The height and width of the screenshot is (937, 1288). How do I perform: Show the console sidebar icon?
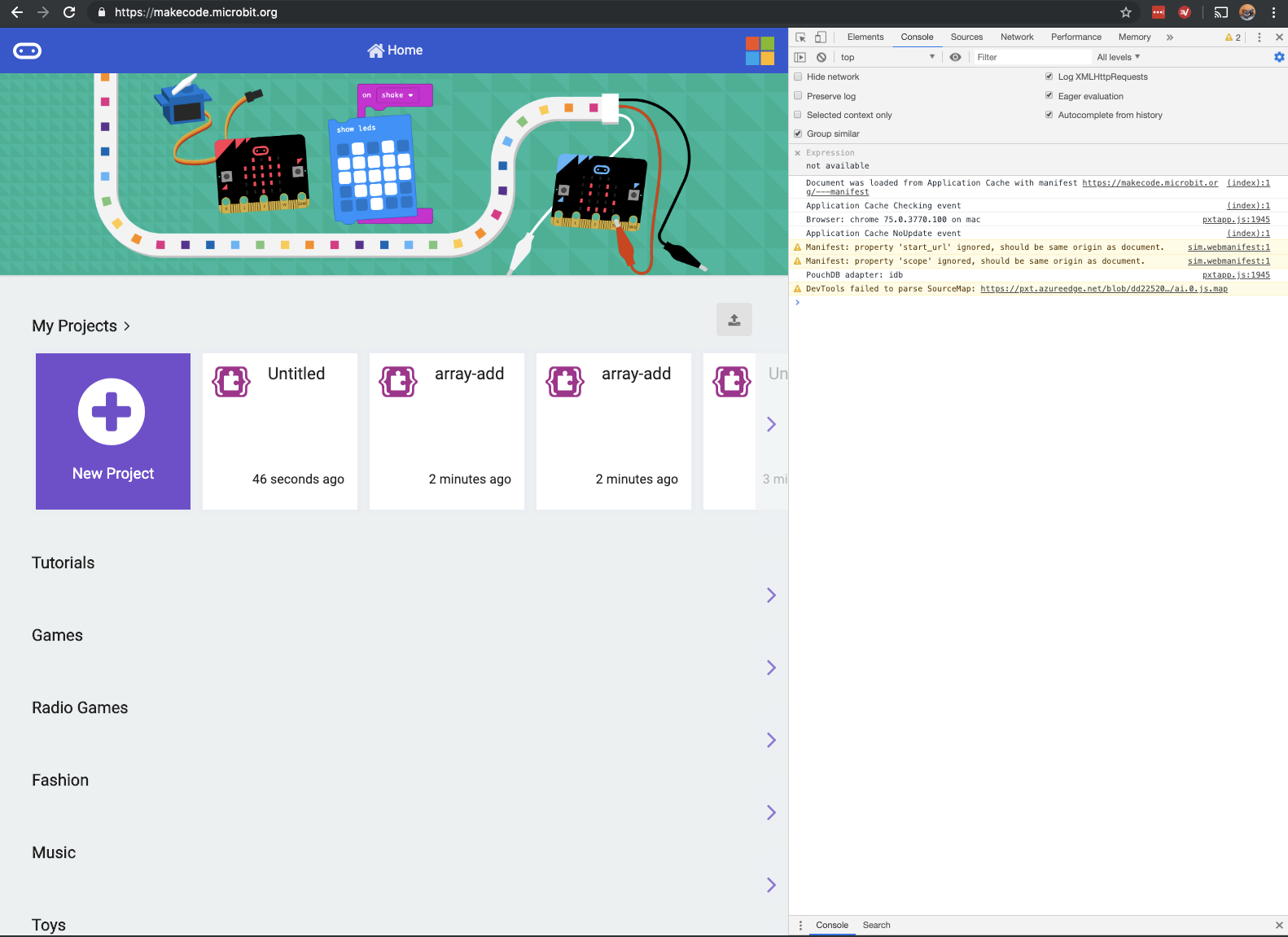point(800,57)
